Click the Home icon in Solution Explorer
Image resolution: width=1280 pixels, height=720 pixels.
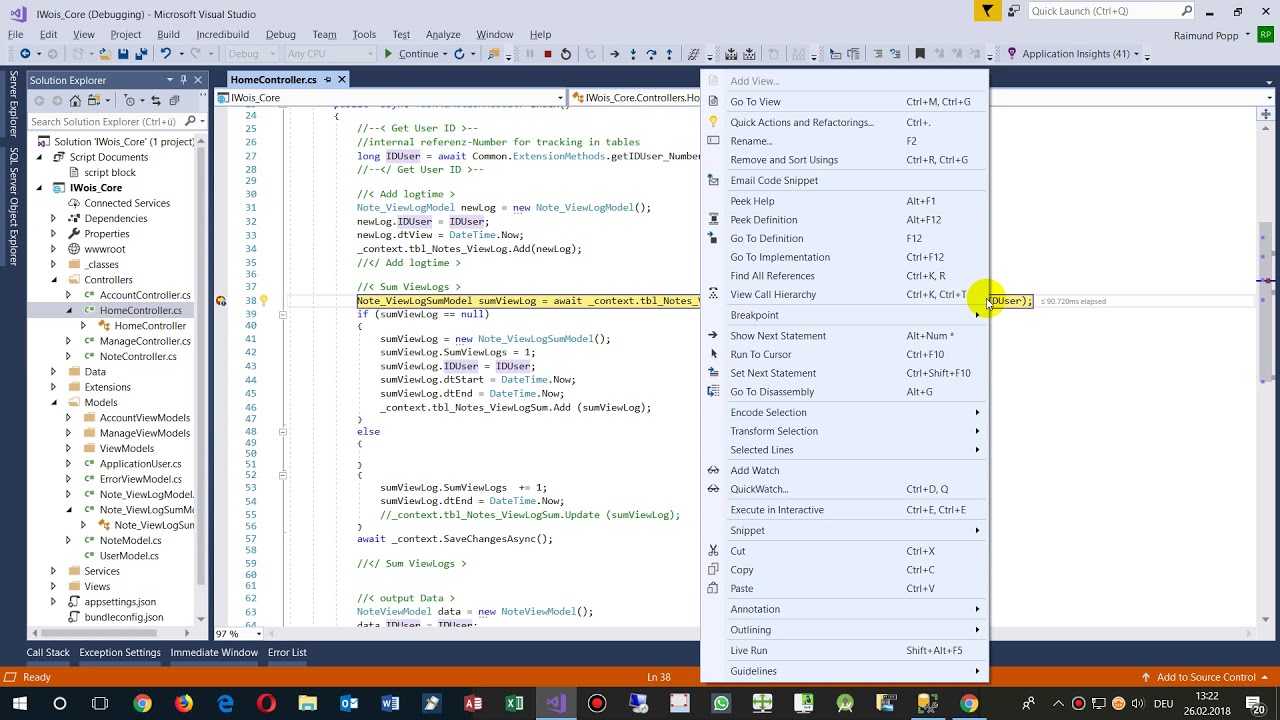pos(75,101)
